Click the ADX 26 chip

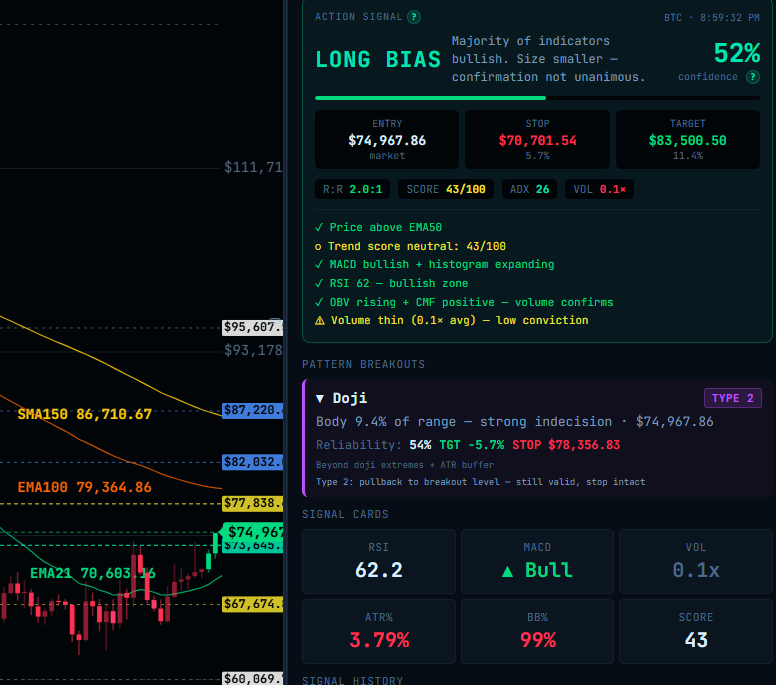click(530, 189)
